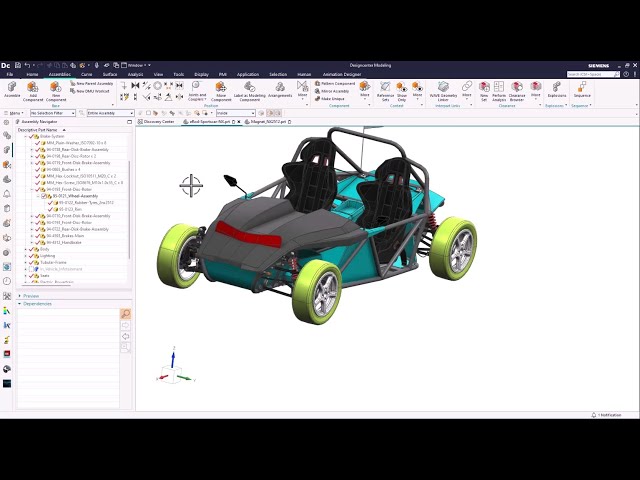Image resolution: width=640 pixels, height=480 pixels.
Task: Click the help question mark icon
Action: [626, 74]
